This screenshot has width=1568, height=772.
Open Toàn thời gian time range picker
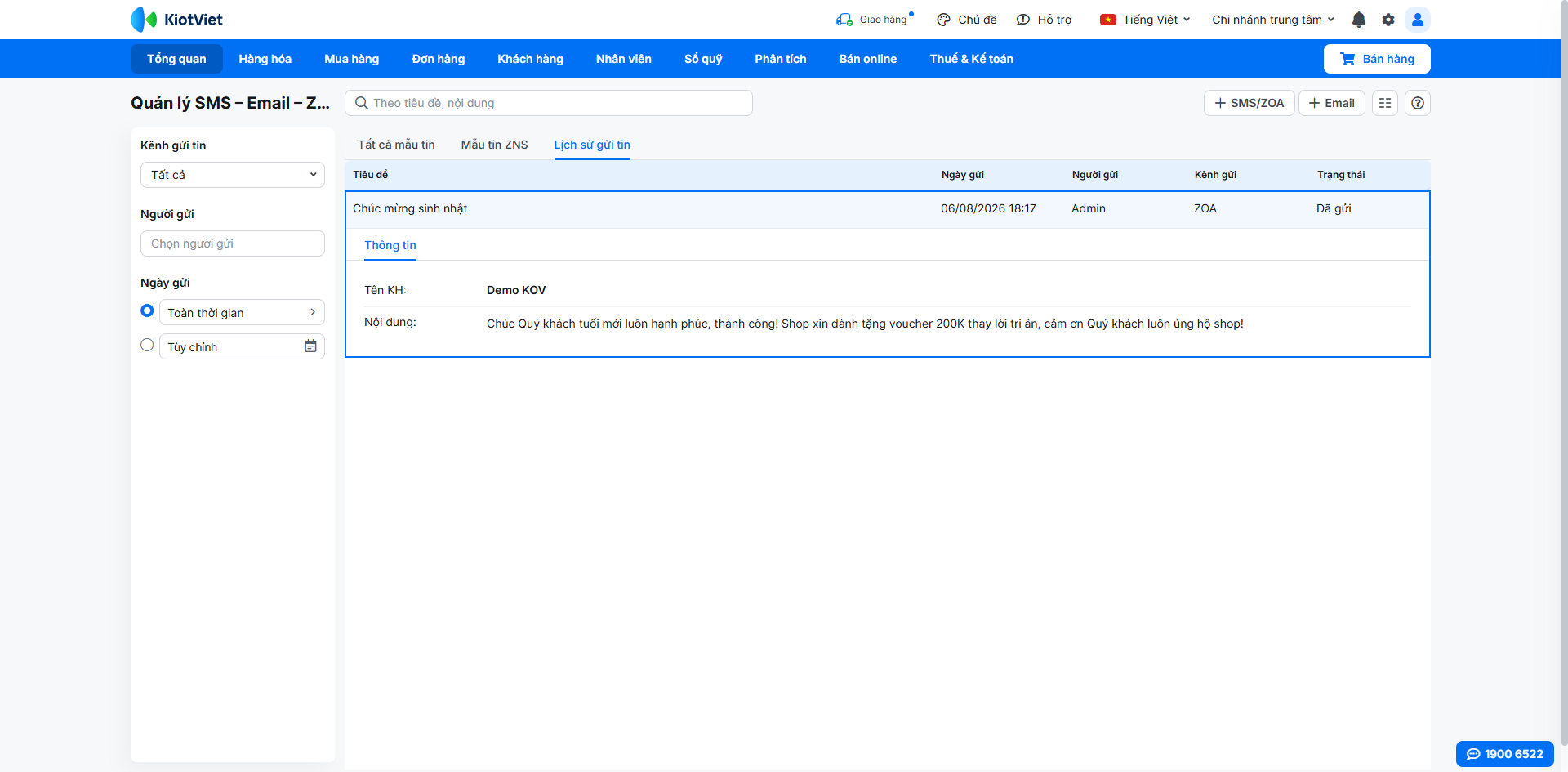(x=242, y=312)
